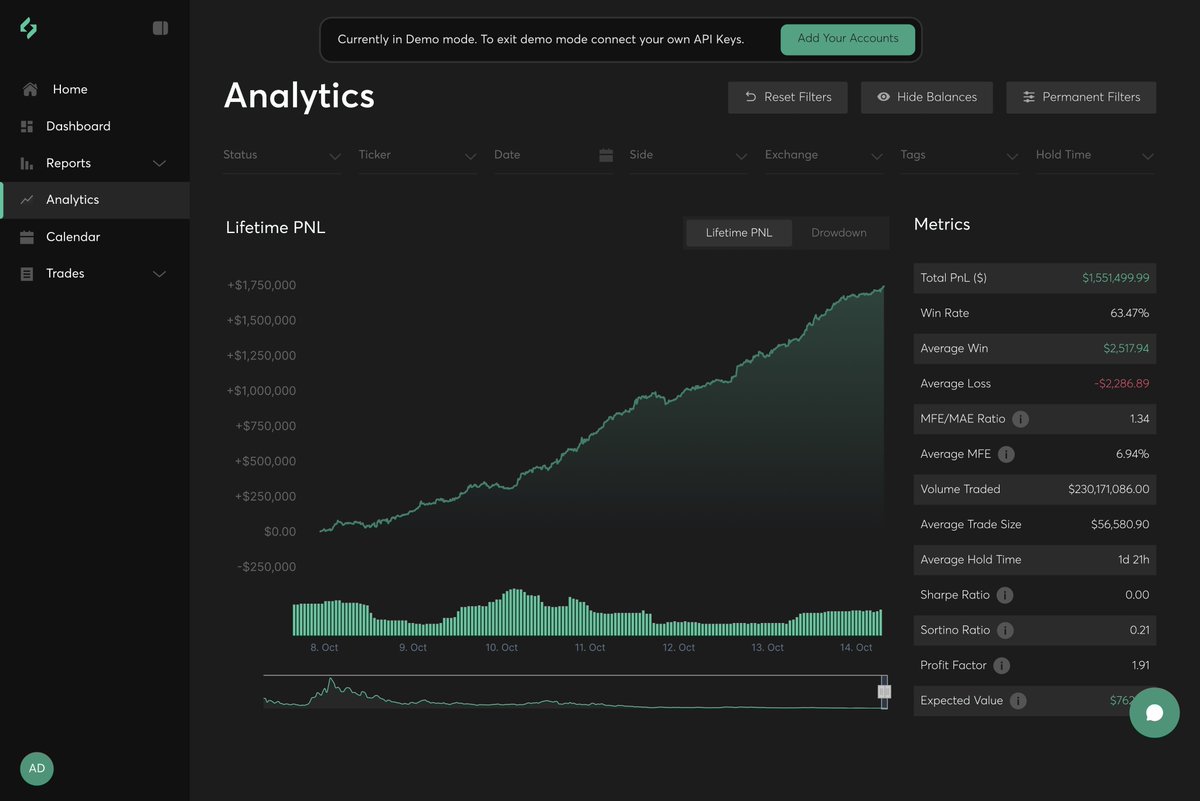Click the Lifetime PNL line chart area
1200x801 pixels.
click(x=602, y=410)
